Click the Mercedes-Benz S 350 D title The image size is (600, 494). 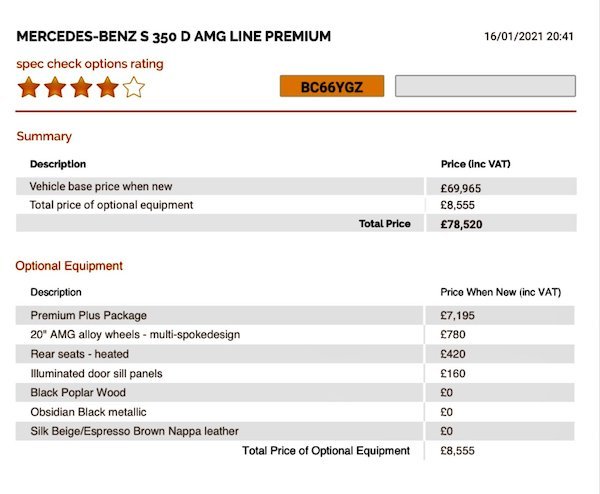coord(174,37)
